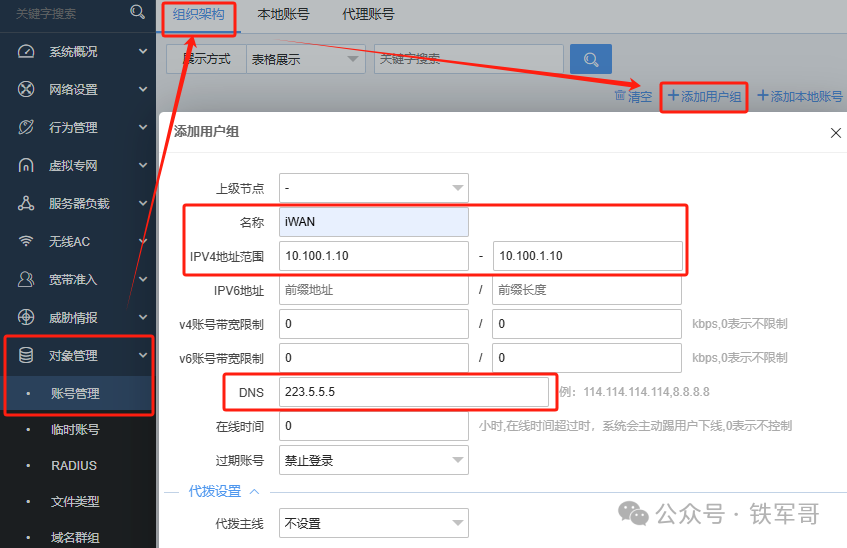Viewport: 847px width, 548px height.
Task: Expand the 宽带准入 menu chevron
Action: point(143,279)
